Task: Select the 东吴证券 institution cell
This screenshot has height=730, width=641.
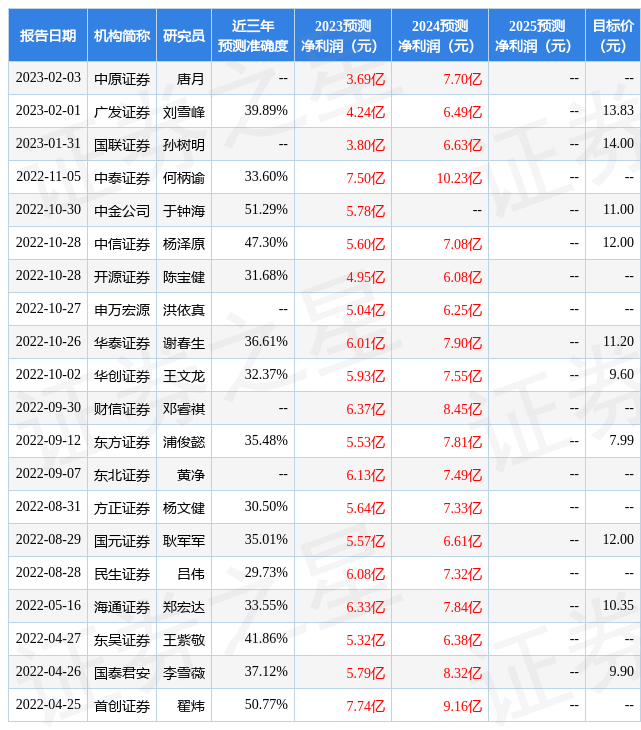Action: point(122,641)
